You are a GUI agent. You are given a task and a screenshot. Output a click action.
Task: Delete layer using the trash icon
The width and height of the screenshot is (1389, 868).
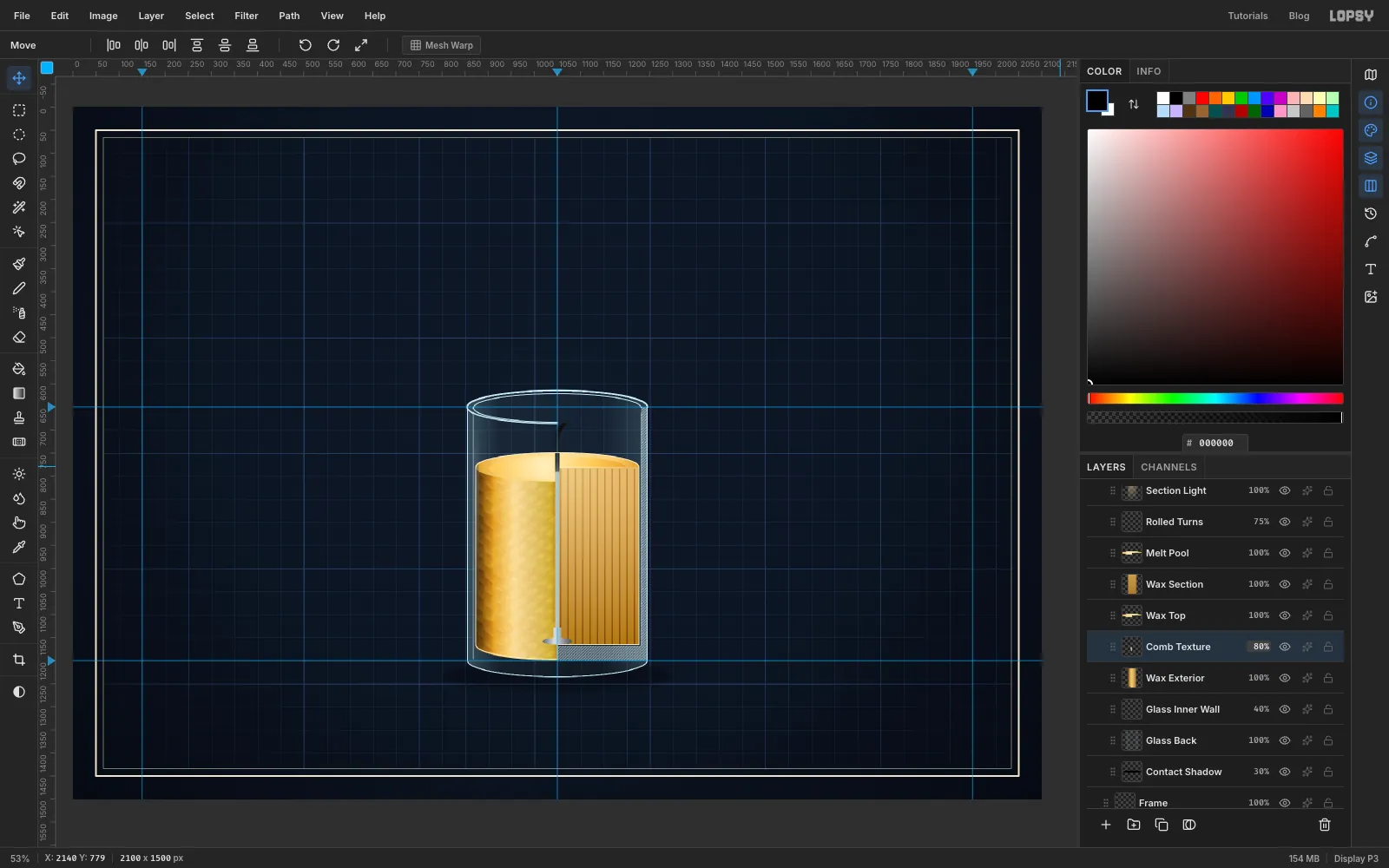click(x=1325, y=825)
